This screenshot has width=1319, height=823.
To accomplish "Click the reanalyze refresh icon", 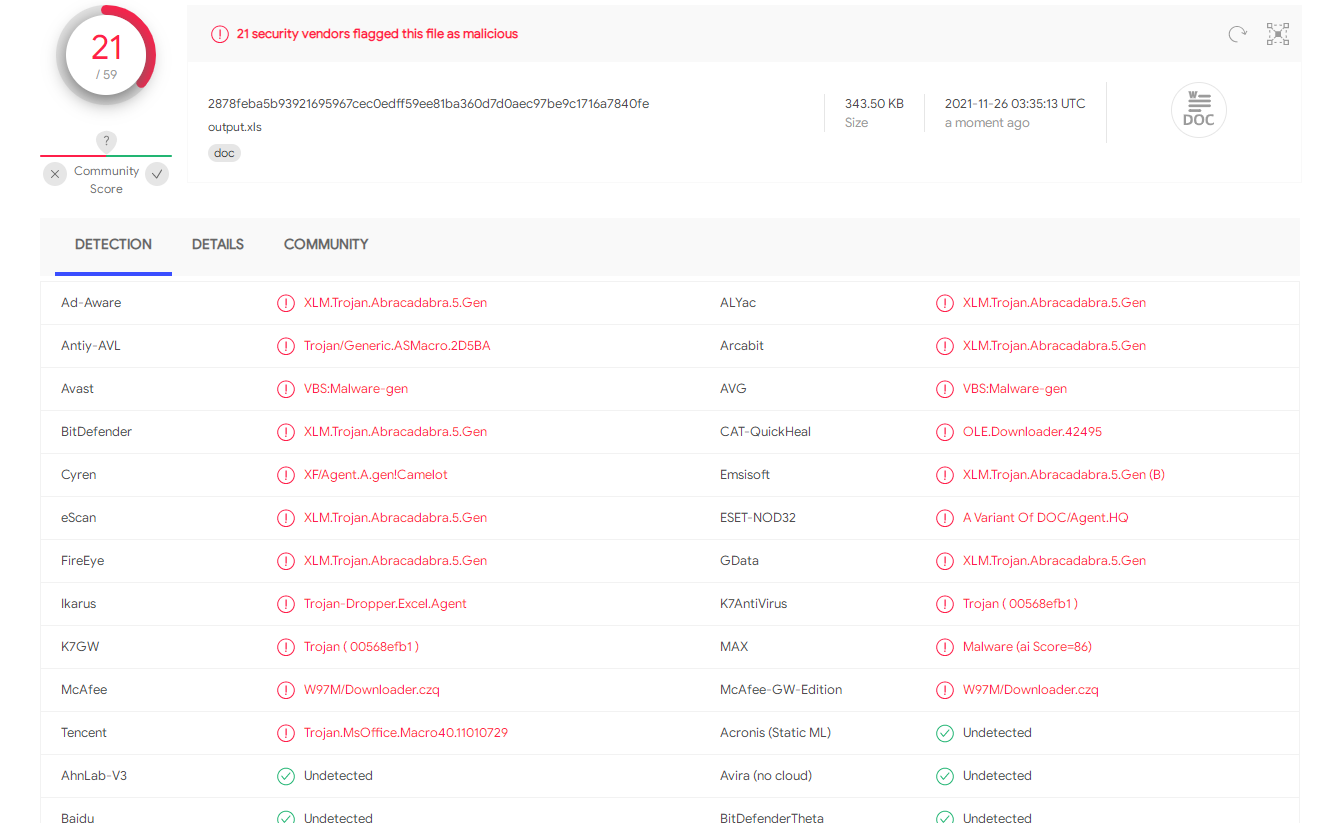I will point(1237,34).
